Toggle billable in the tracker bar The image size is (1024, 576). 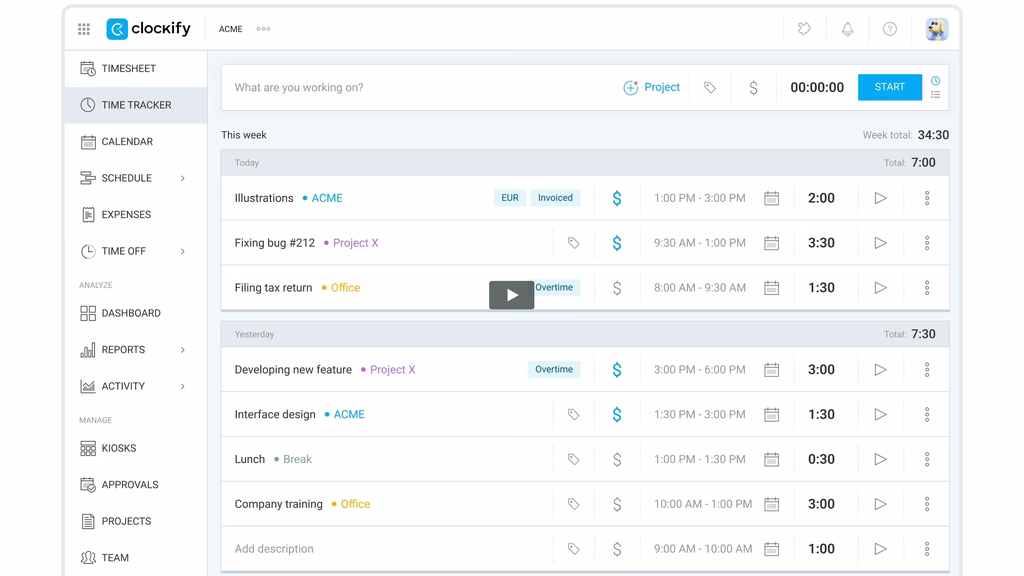[x=753, y=88]
